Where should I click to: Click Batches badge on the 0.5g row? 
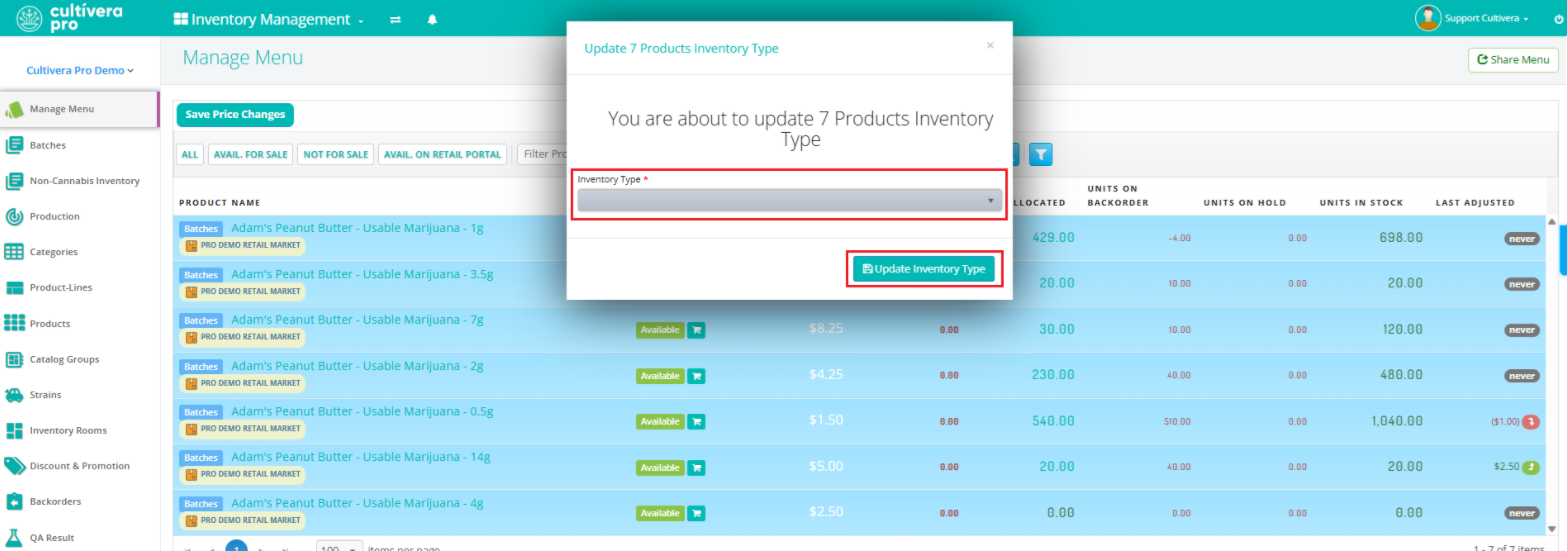201,412
